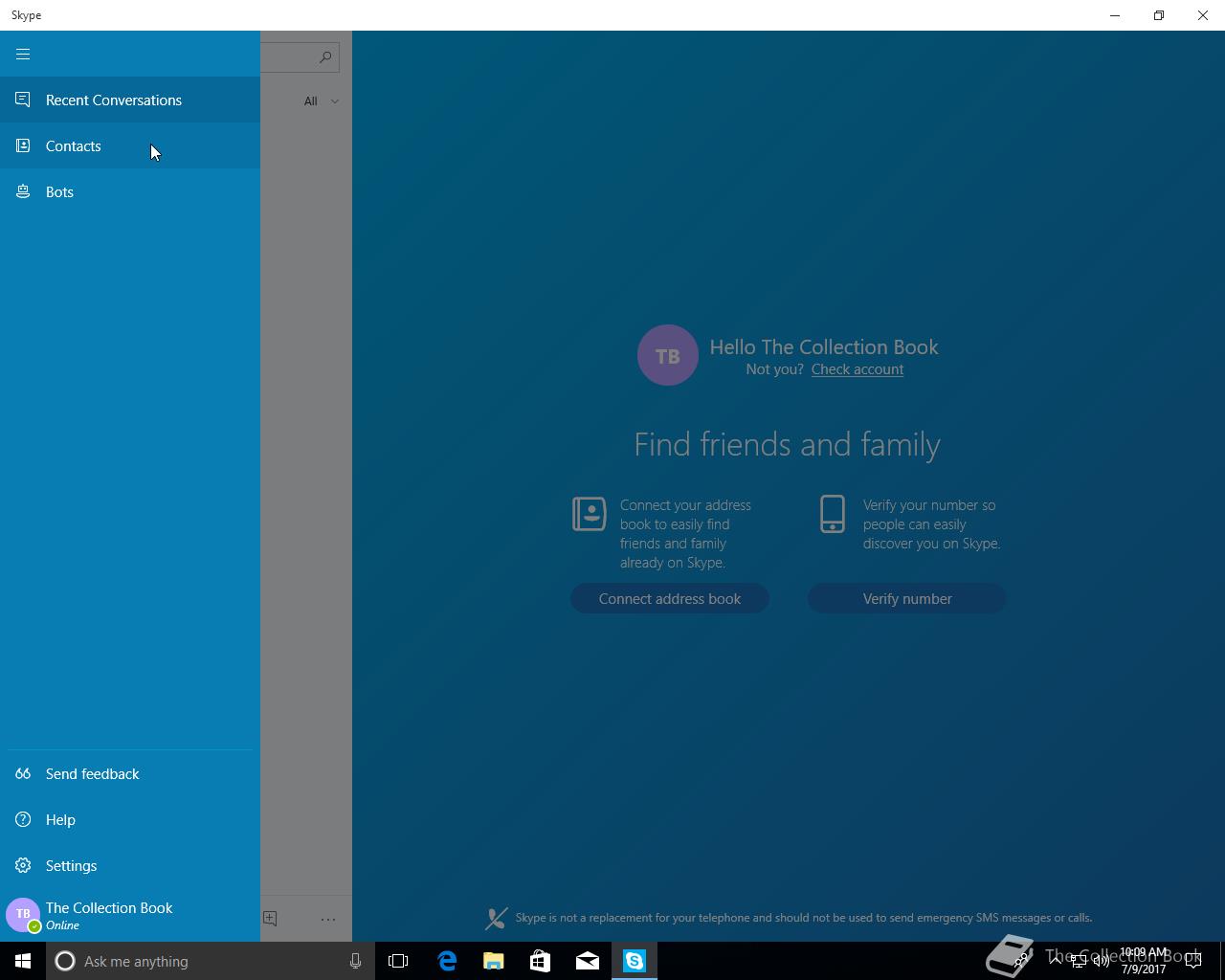1225x980 pixels.
Task: Click the address book icon near Connect text
Action: click(x=590, y=514)
